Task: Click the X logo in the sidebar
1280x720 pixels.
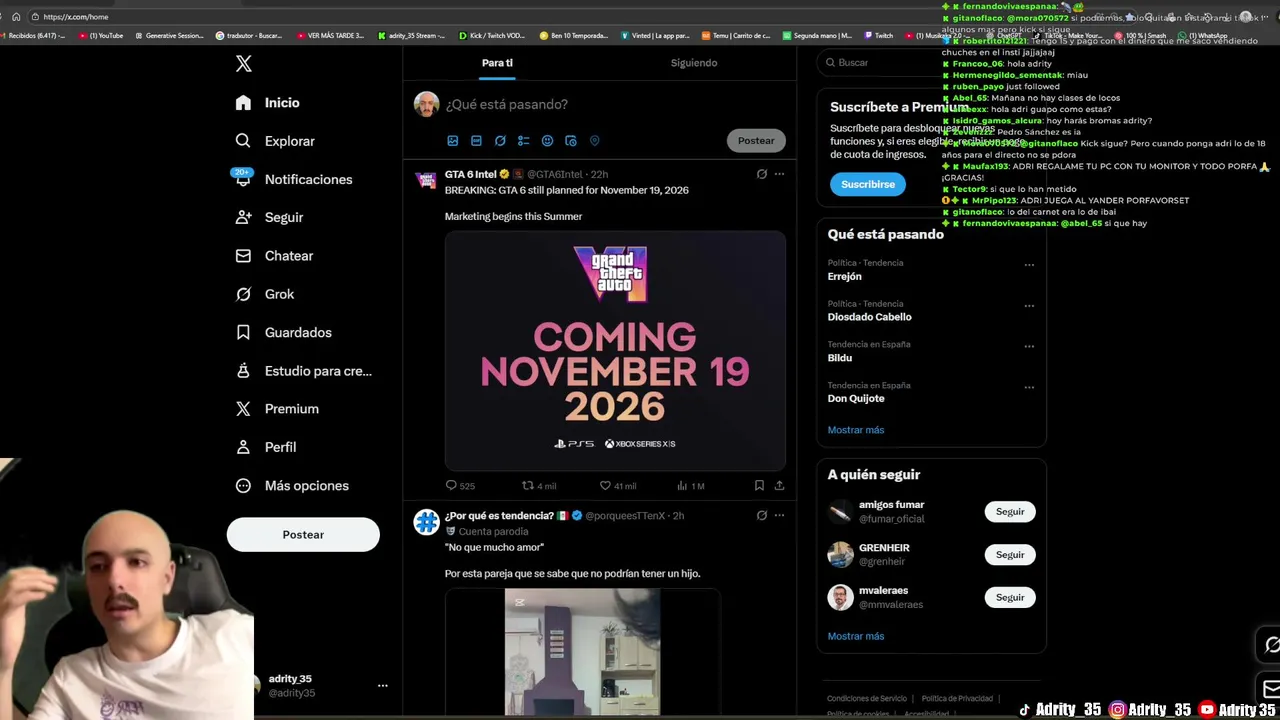Action: (243, 64)
